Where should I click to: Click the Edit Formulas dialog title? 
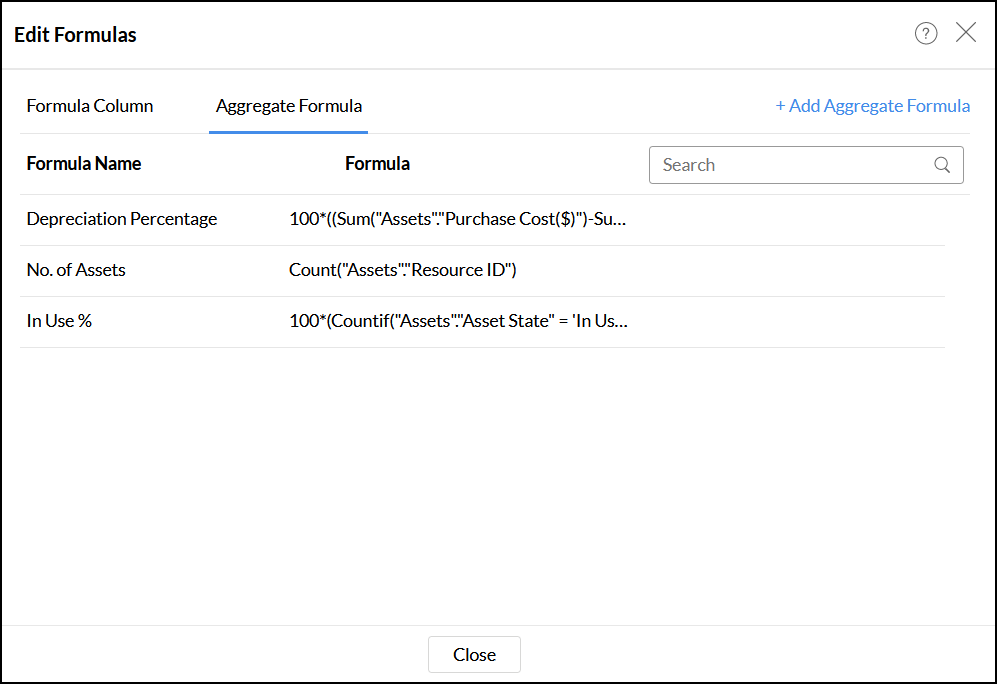tap(76, 35)
